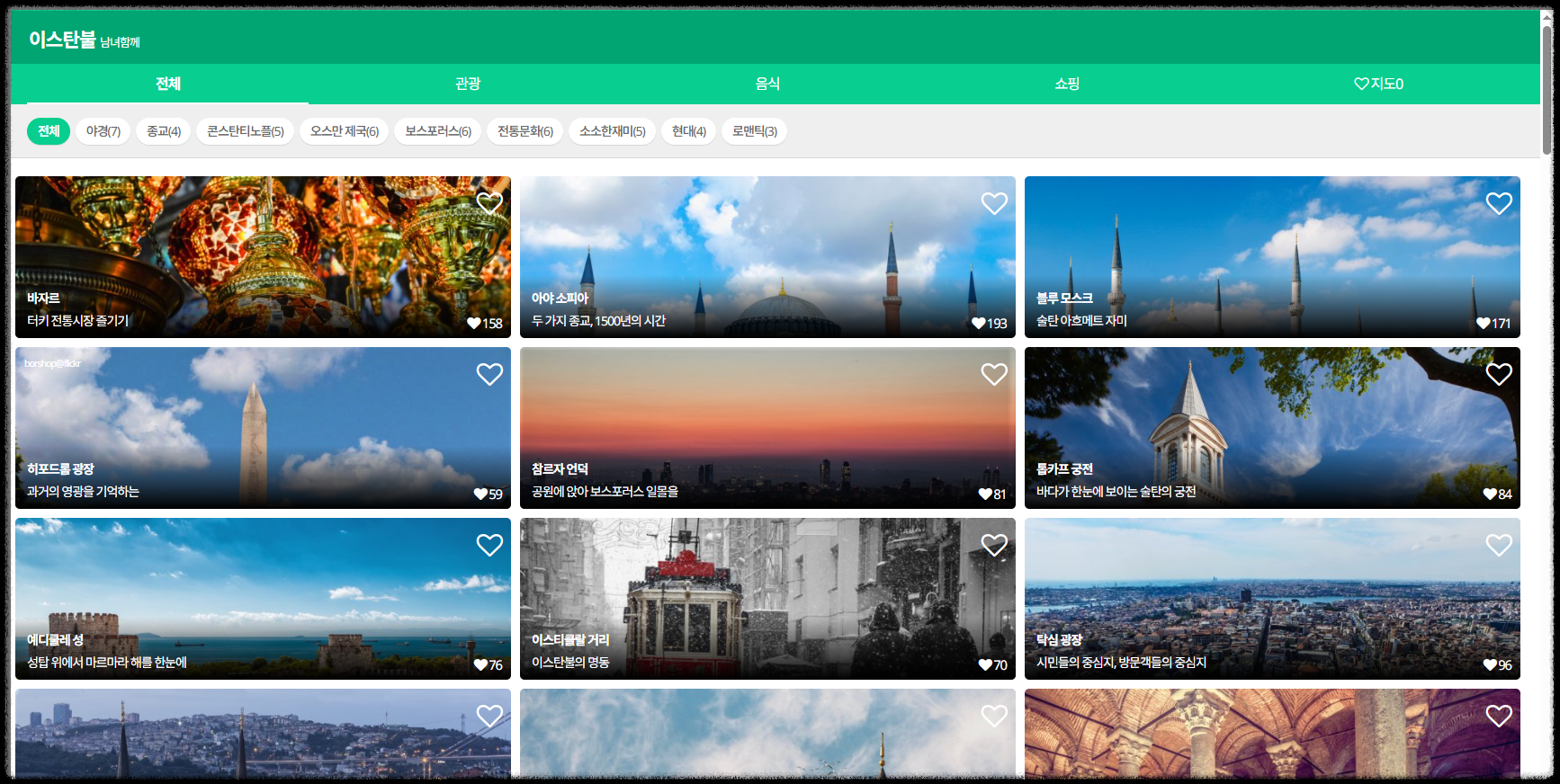Click the 두 가지 종교, 1500년의 시간 subtitle

click(x=598, y=321)
